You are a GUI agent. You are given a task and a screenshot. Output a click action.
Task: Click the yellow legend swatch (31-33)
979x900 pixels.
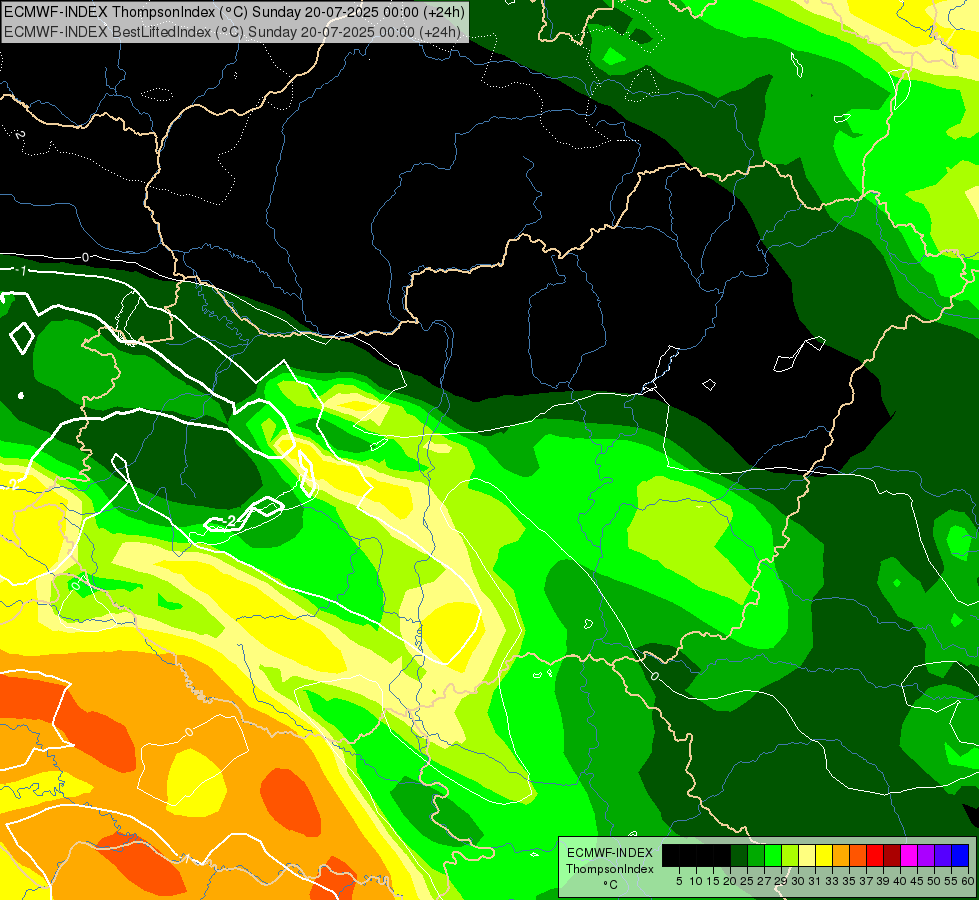pos(824,855)
